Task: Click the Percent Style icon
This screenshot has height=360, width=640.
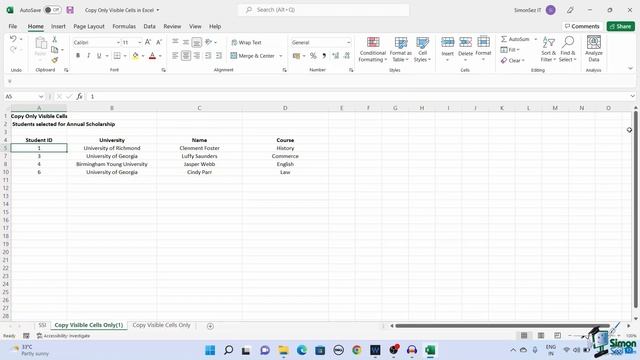Action: coord(313,56)
